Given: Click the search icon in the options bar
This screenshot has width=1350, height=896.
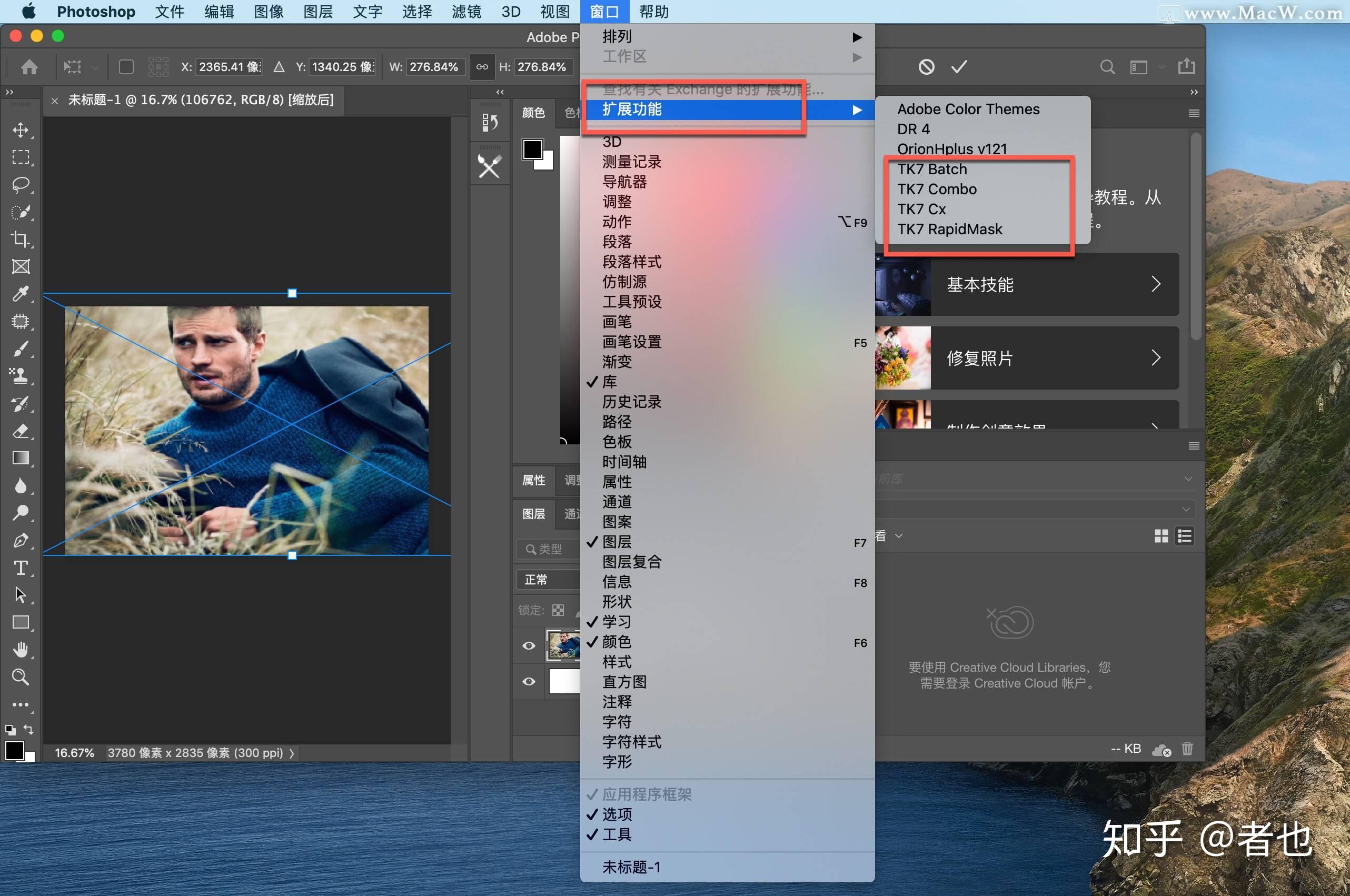Looking at the screenshot, I should [x=1107, y=67].
